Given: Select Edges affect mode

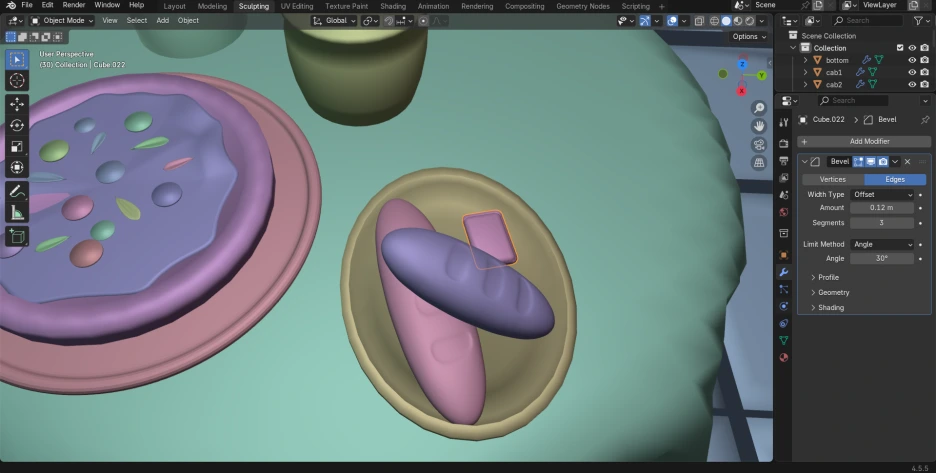Looking at the screenshot, I should pos(895,179).
